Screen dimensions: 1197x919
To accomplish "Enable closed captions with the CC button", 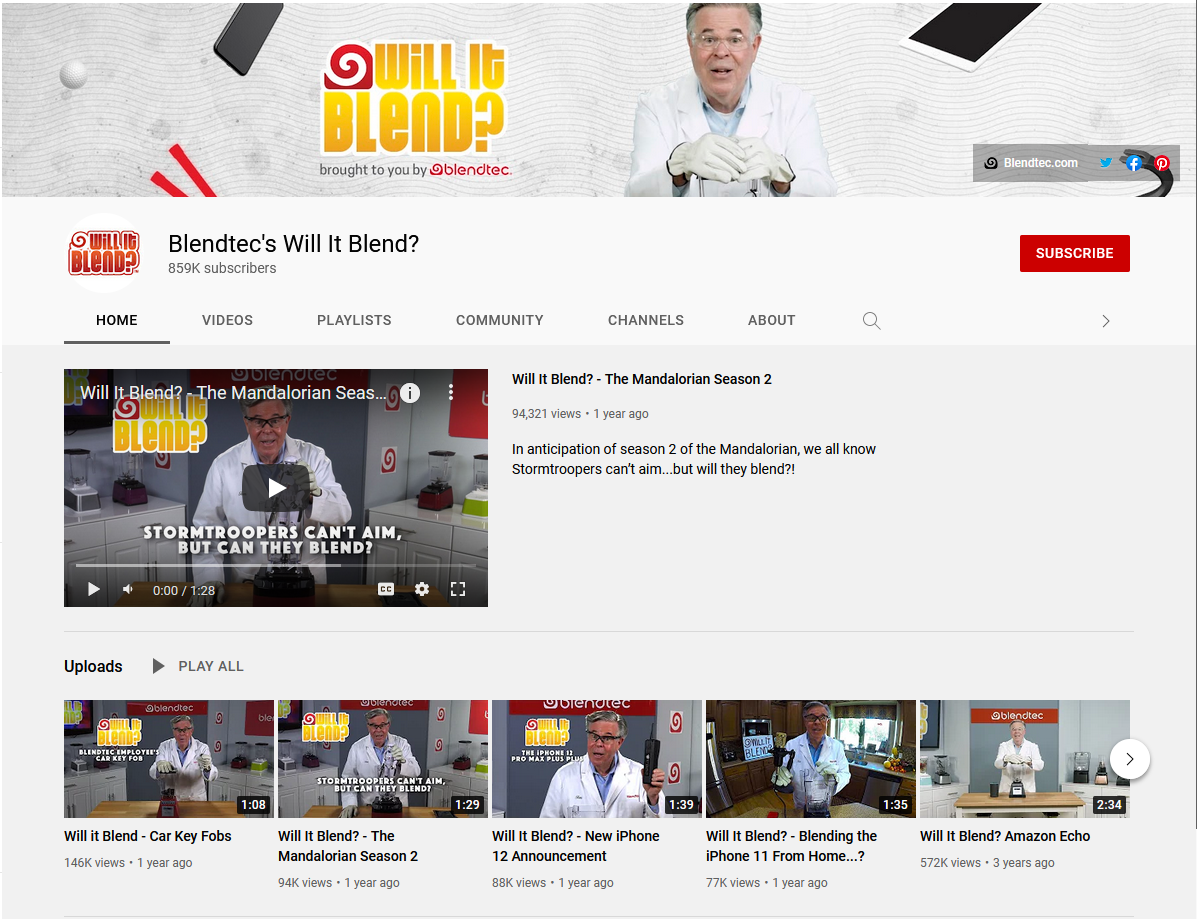I will [x=384, y=590].
